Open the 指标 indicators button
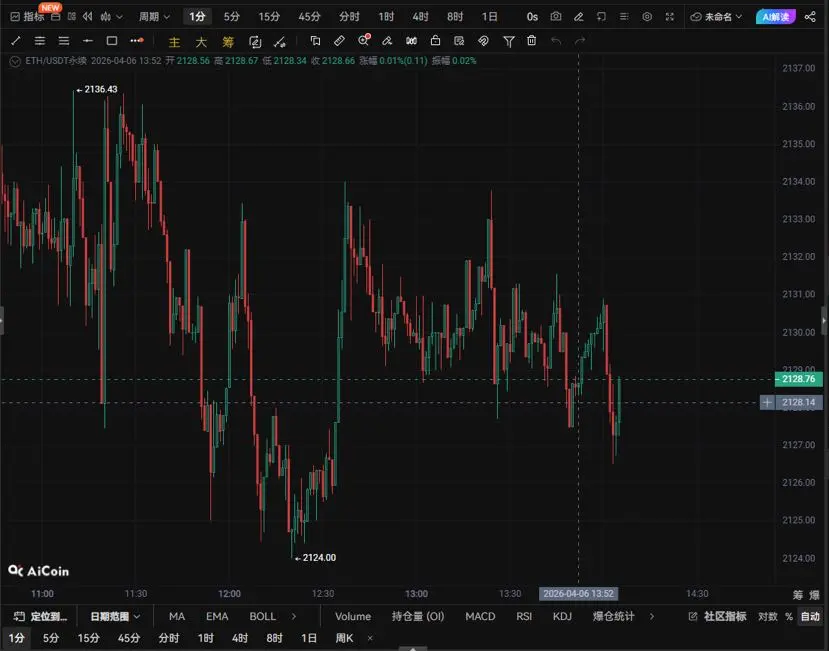The width and height of the screenshot is (829, 651). pyautogui.click(x=27, y=17)
